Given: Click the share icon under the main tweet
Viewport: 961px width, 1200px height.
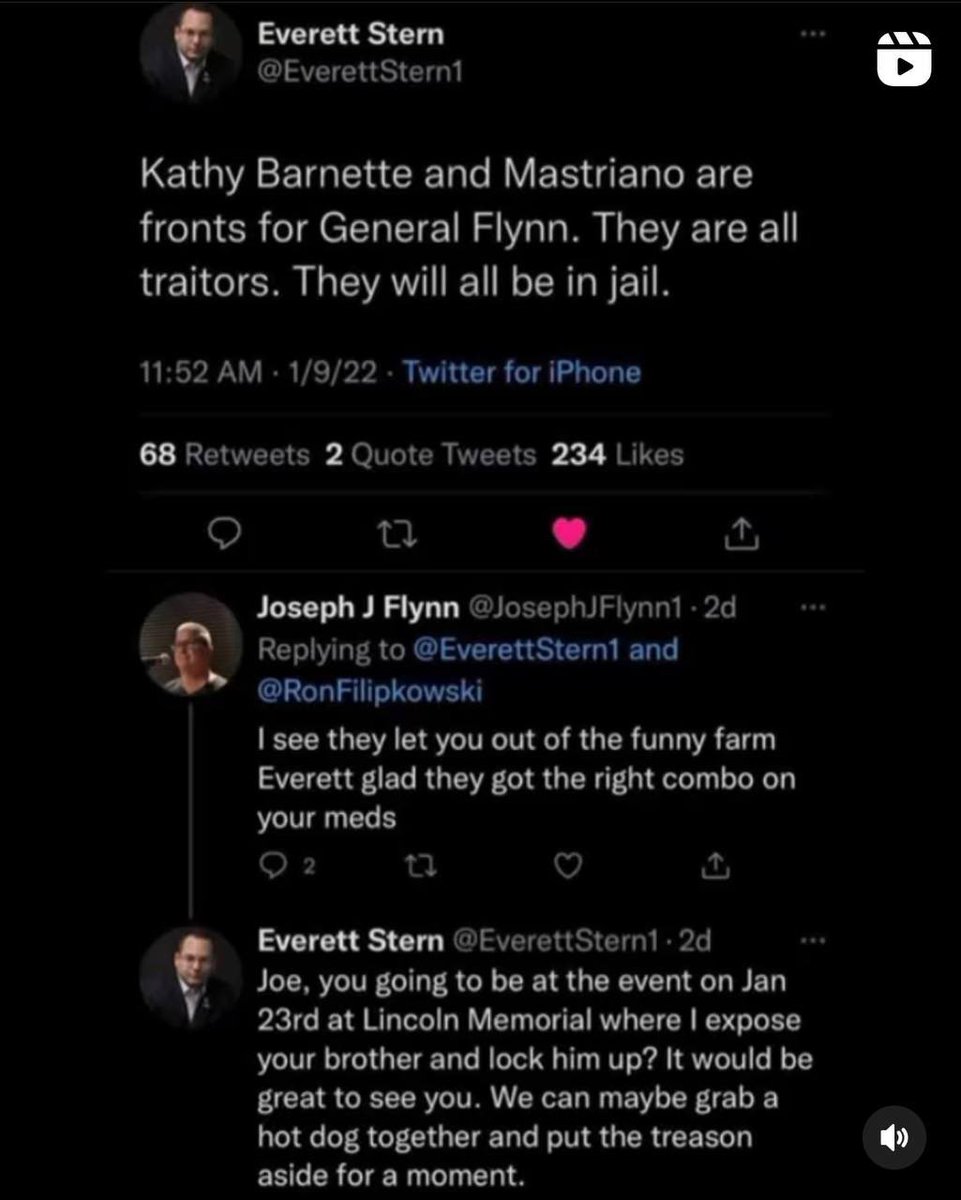Looking at the screenshot, I should [741, 537].
